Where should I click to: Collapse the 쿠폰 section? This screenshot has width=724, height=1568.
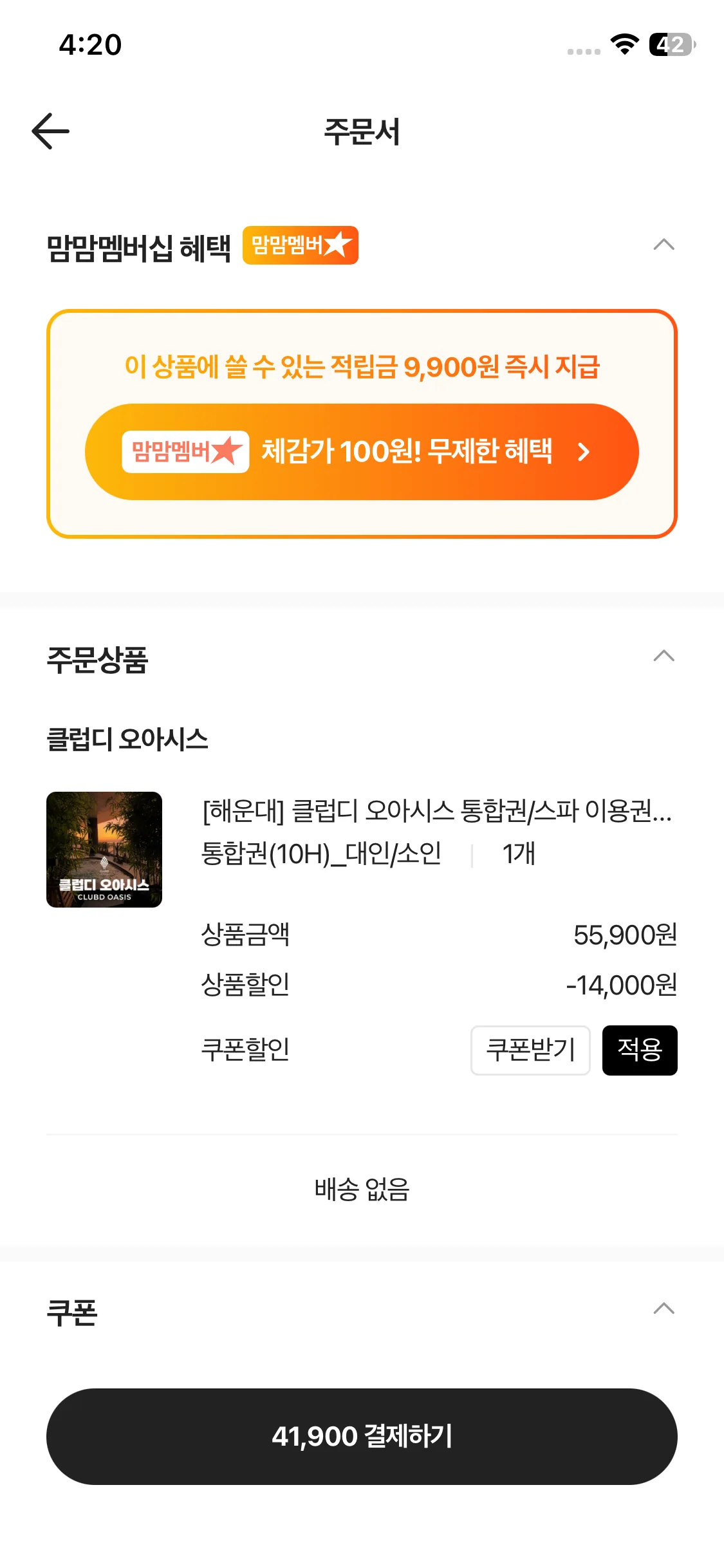pyautogui.click(x=664, y=1309)
